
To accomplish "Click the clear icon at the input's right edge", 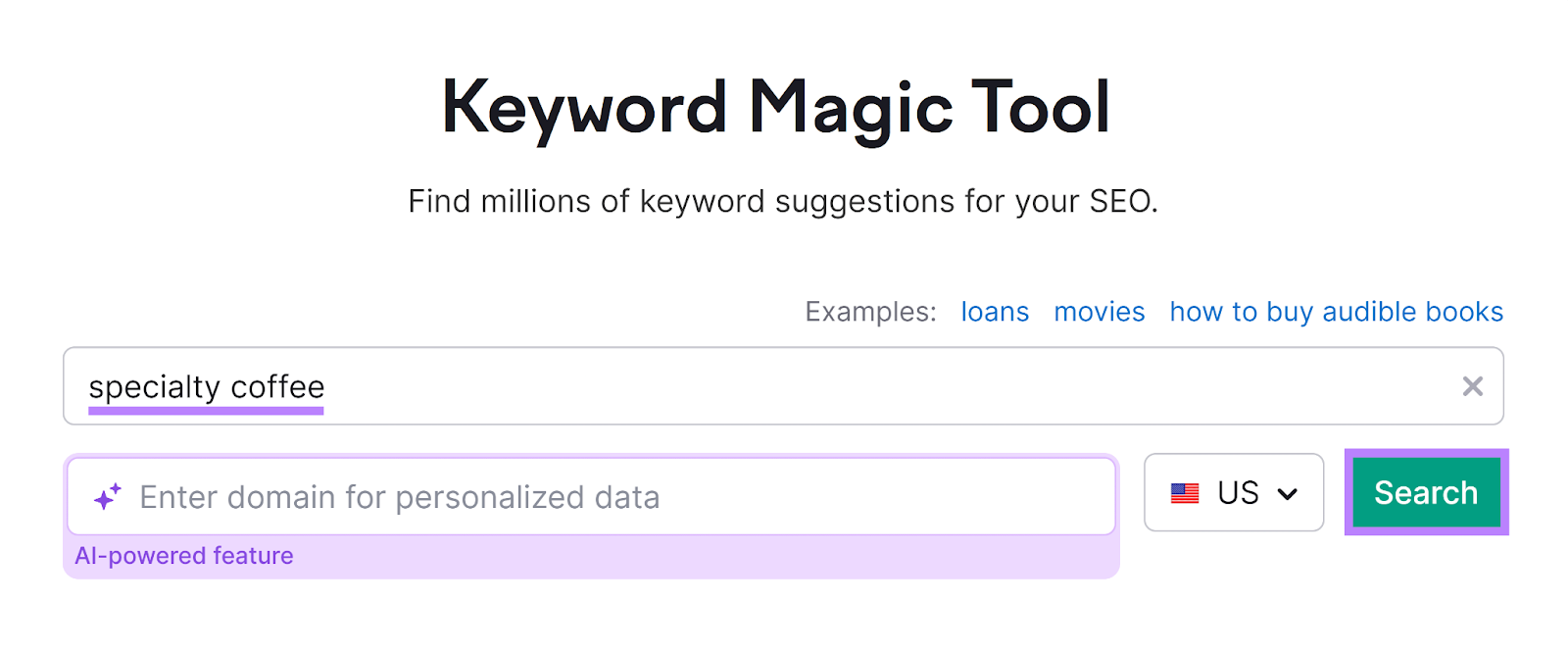I will [x=1472, y=386].
